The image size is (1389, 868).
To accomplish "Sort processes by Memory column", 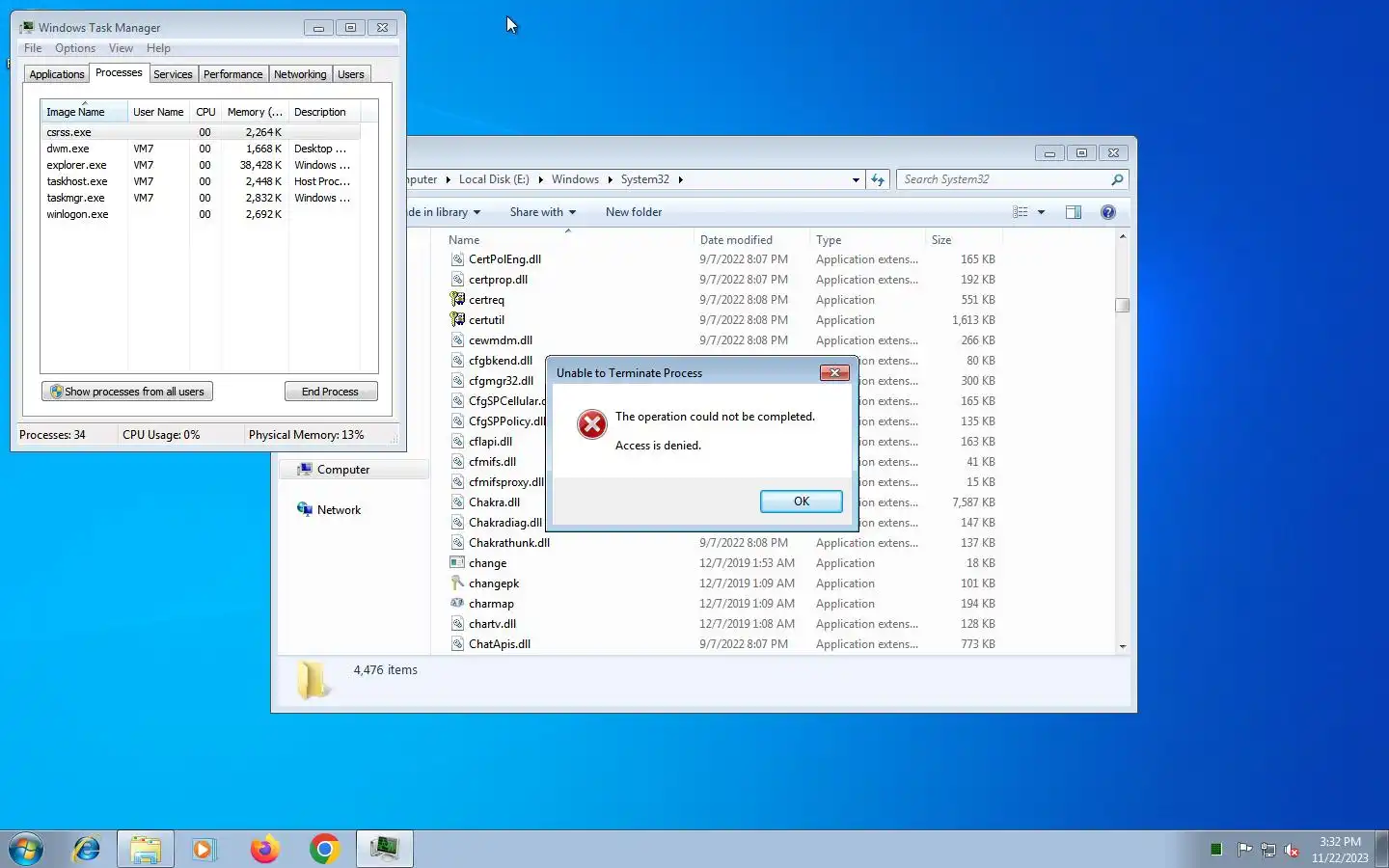I will coord(255,112).
